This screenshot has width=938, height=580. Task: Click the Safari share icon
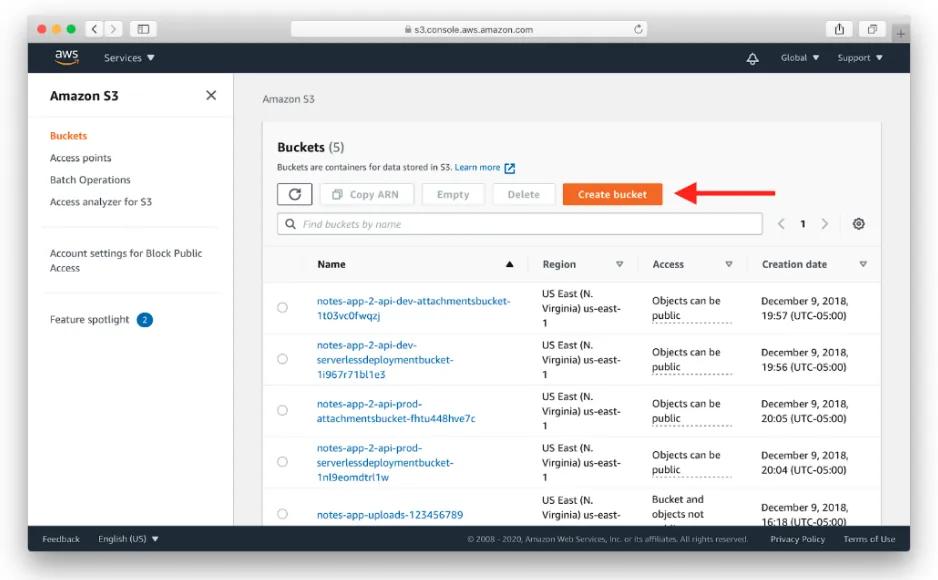pos(839,29)
